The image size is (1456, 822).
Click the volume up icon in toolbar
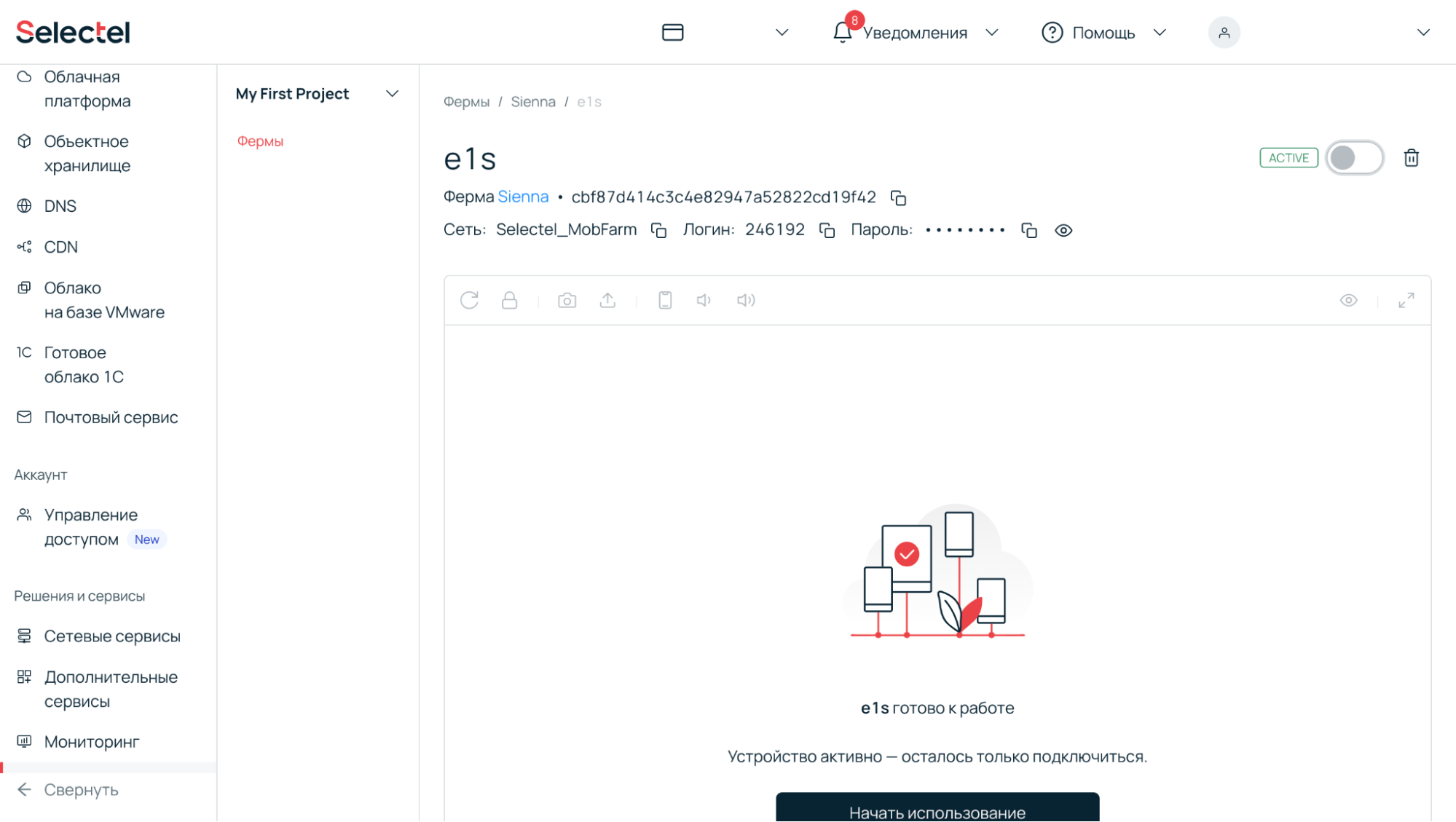[x=745, y=299]
